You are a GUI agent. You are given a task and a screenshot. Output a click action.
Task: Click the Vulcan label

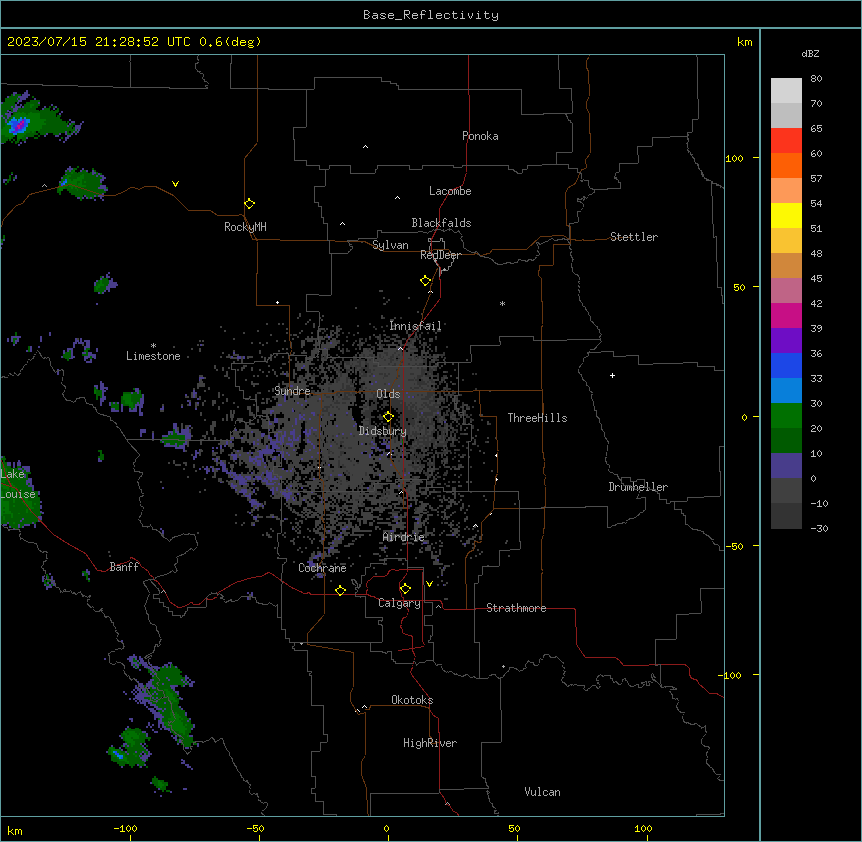542,792
